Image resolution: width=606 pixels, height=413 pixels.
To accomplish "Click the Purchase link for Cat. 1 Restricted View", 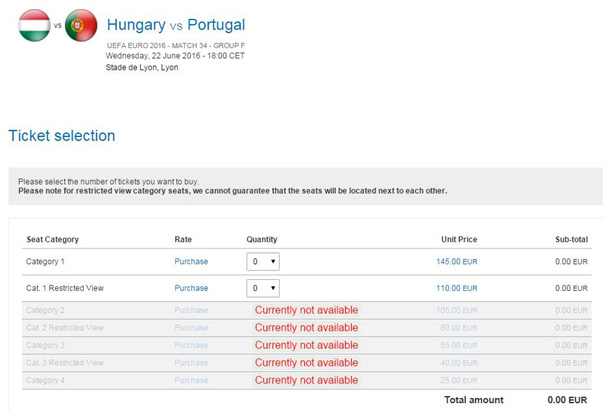I will (x=191, y=288).
